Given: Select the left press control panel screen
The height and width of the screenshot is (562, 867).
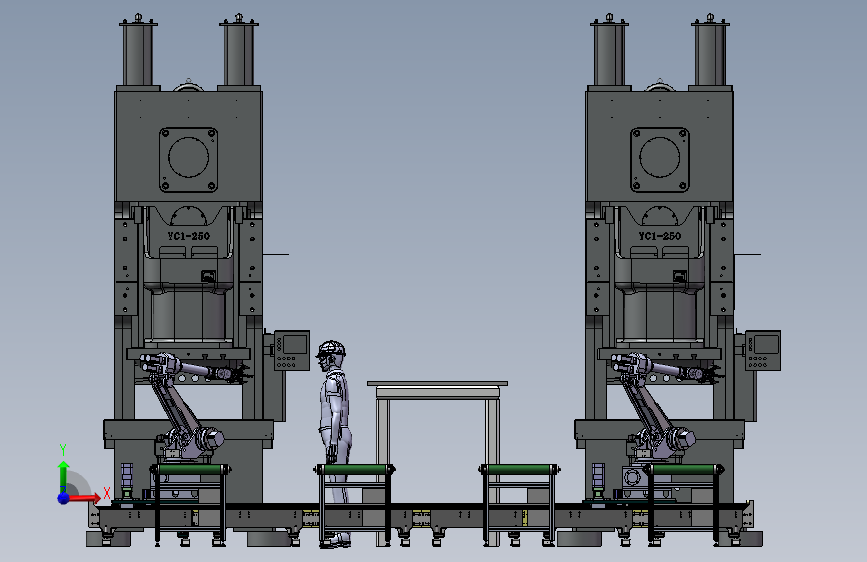Looking at the screenshot, I should click(295, 344).
